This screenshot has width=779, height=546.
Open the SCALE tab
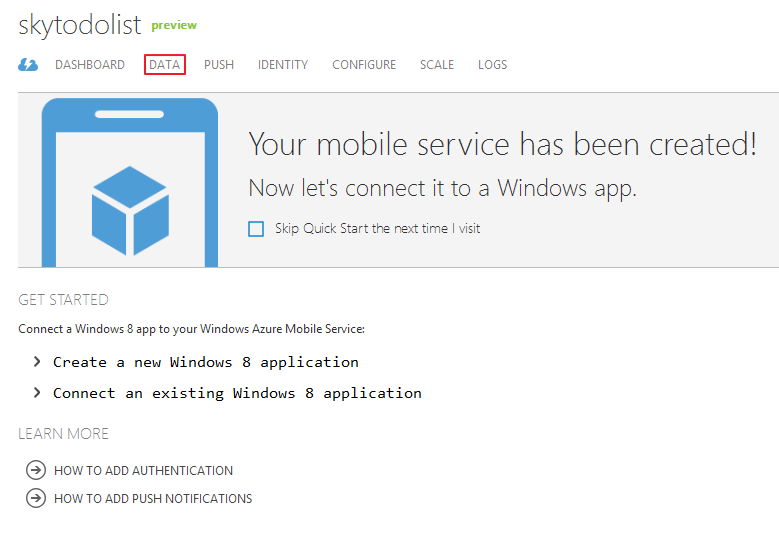pyautogui.click(x=437, y=65)
